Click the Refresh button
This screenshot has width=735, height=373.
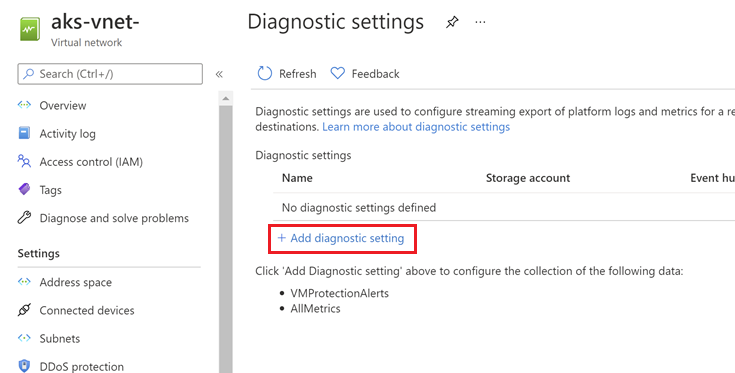(x=287, y=74)
